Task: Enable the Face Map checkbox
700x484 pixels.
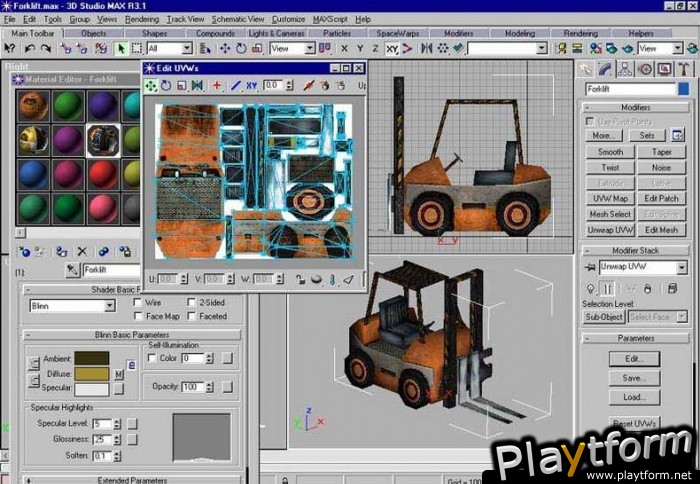Action: [x=139, y=315]
